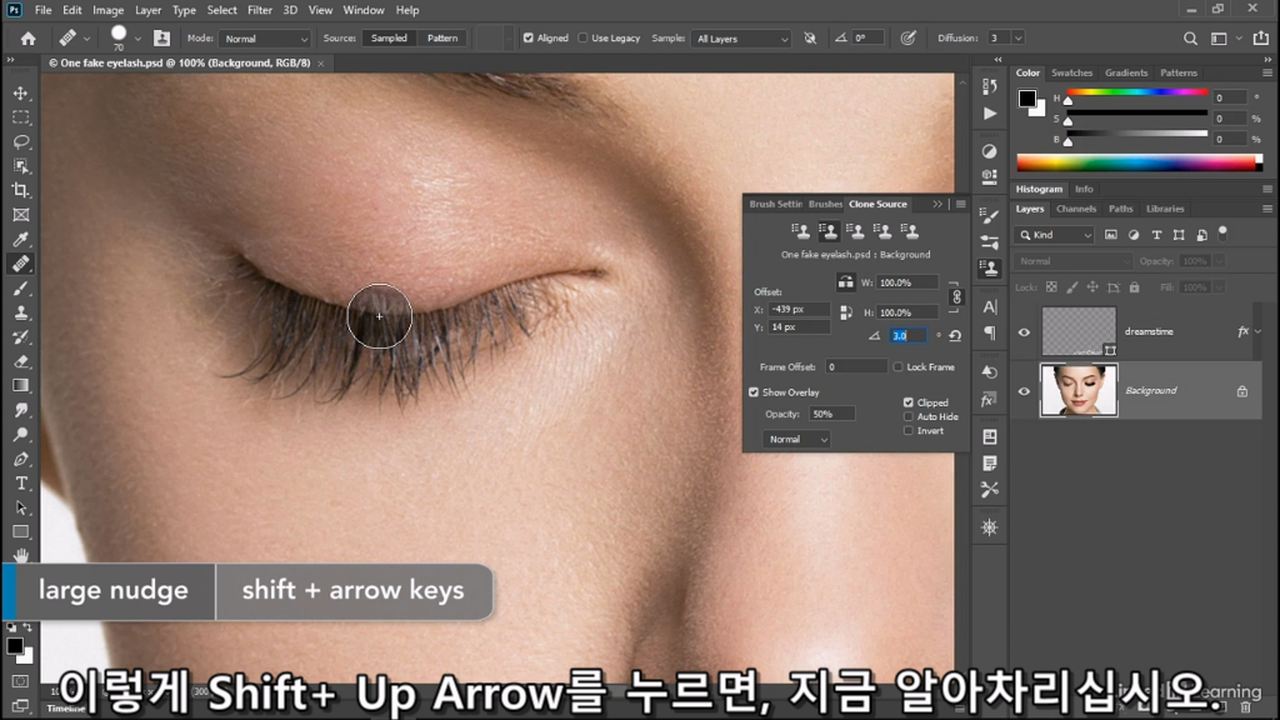Screen dimensions: 1280x720
Task: Click the foreground color swatch in Color panel
Action: coord(1026,98)
